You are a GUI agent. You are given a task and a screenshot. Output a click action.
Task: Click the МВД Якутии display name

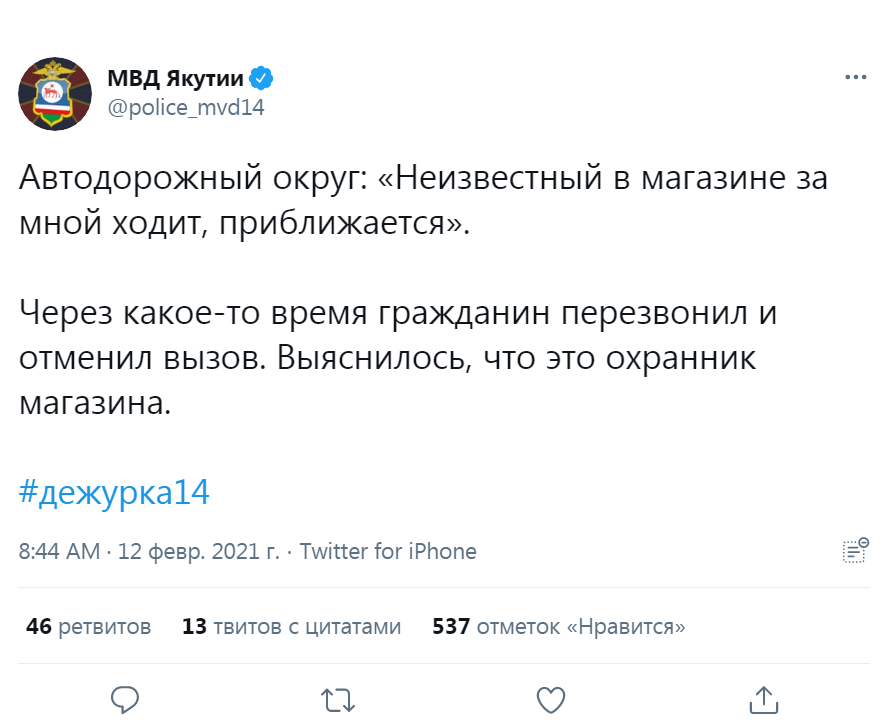[176, 79]
